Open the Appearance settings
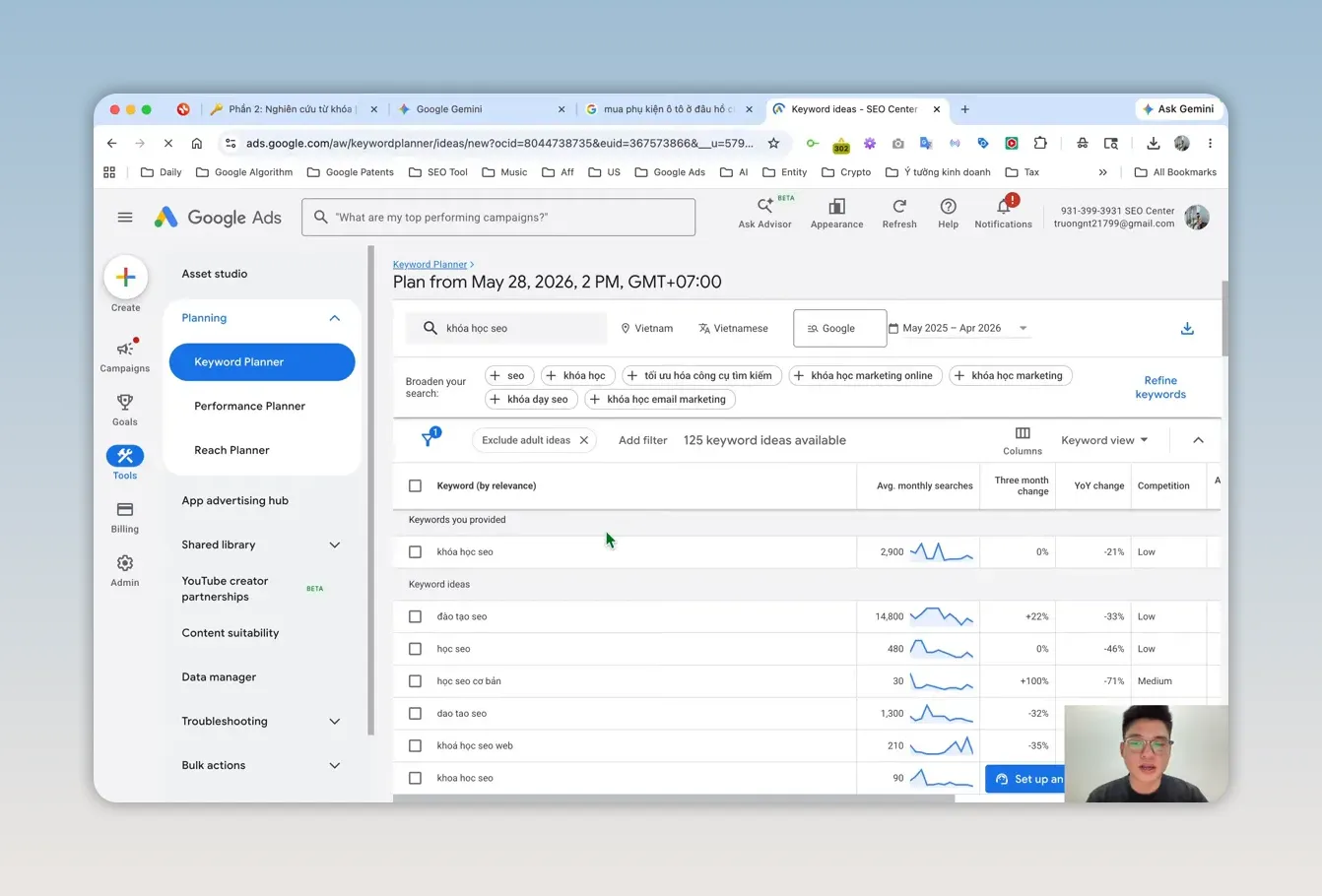 [x=836, y=213]
